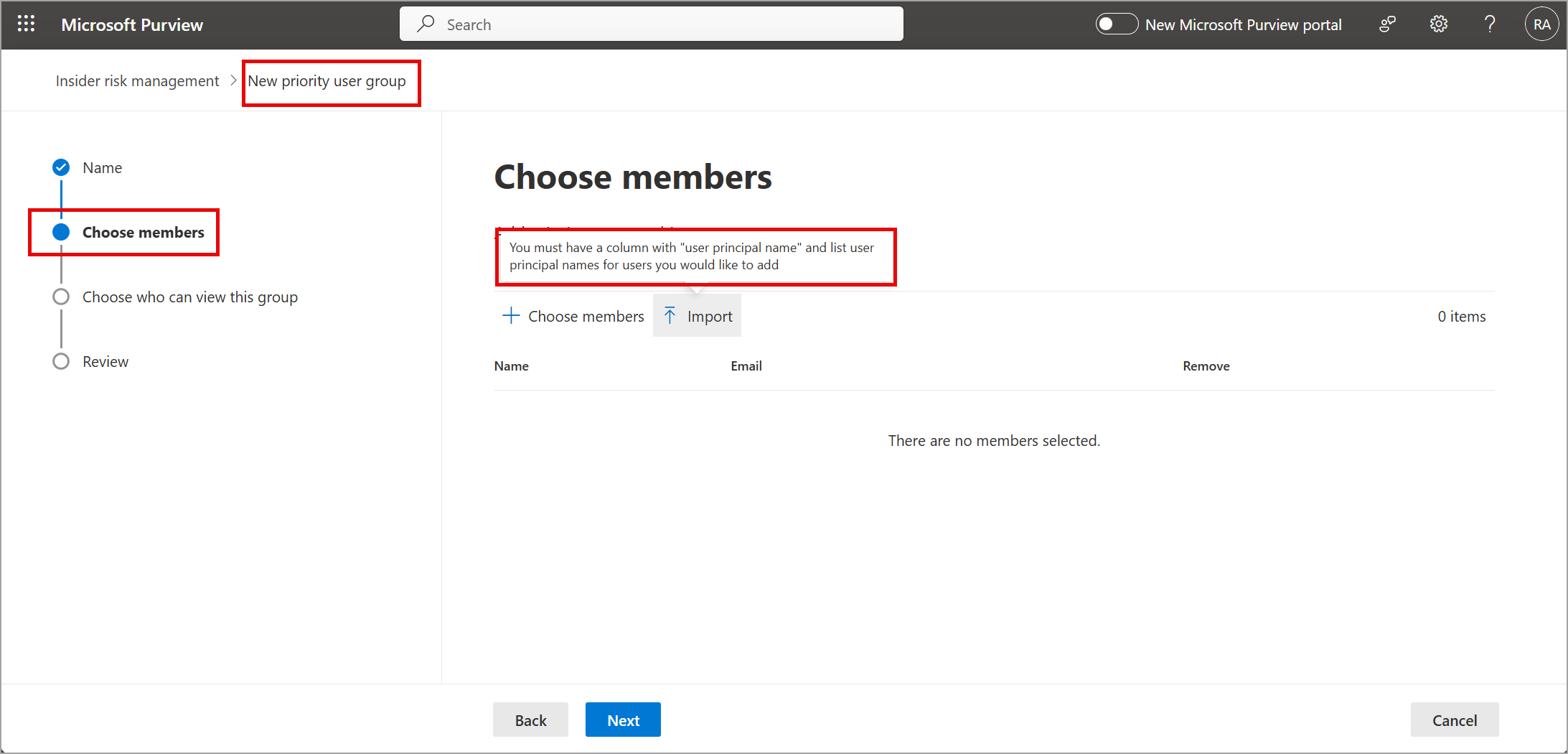Open the settings gear icon
This screenshot has height=754, width=1568.
(x=1438, y=24)
